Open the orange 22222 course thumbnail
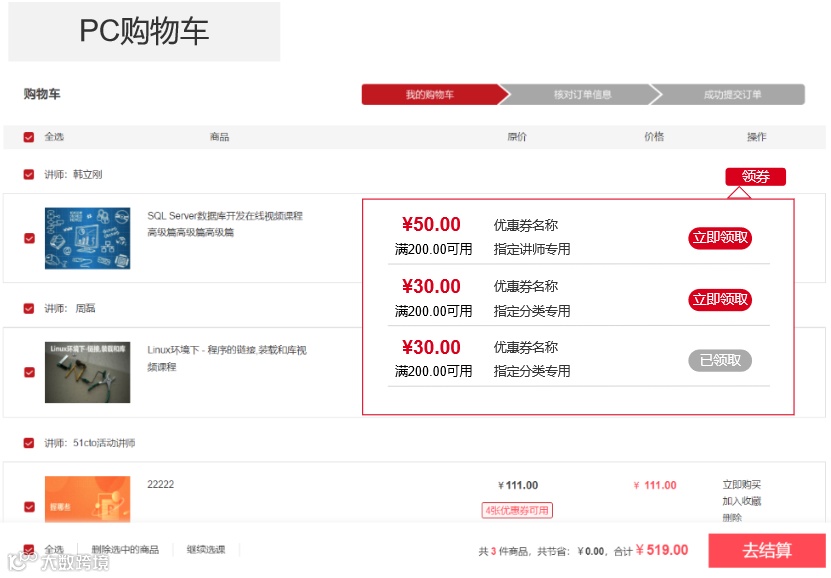The image size is (831, 578). point(87,499)
